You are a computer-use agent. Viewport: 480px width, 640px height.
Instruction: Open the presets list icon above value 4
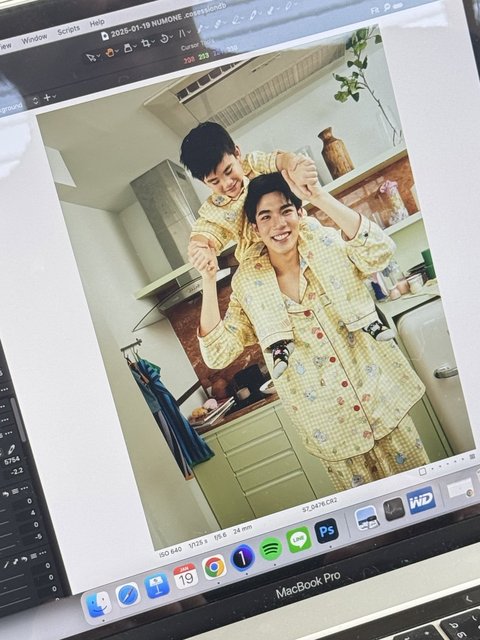[16, 491]
